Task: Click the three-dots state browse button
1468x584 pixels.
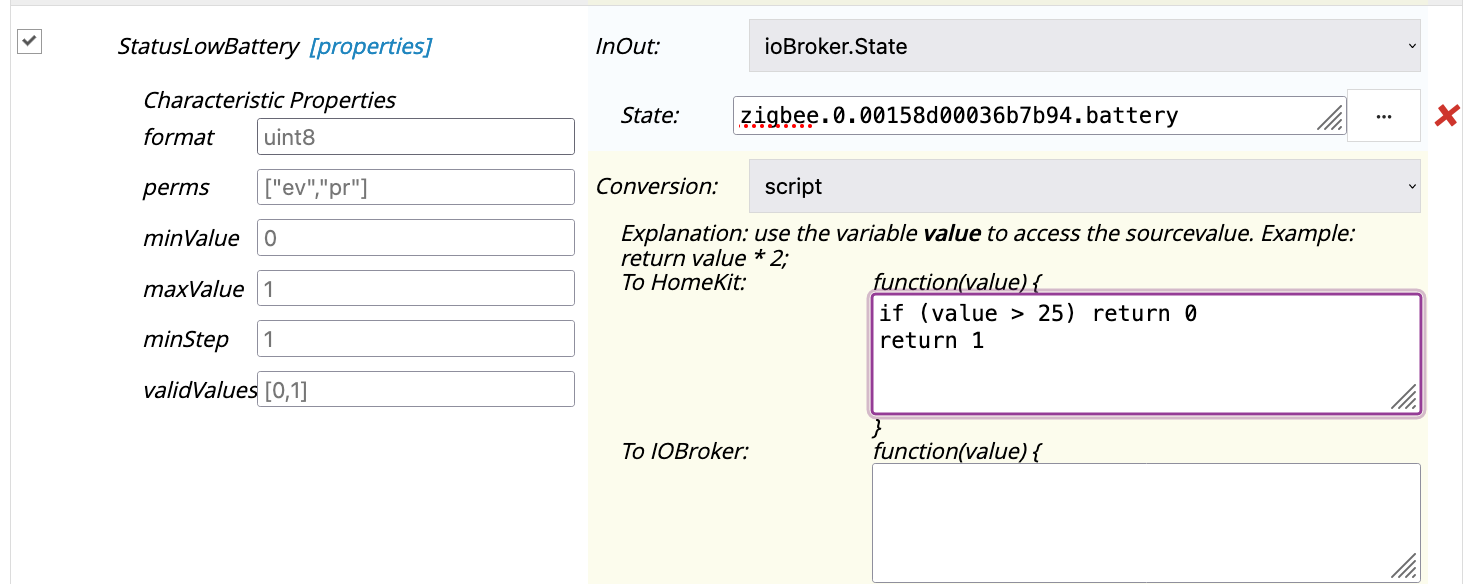Action: [1383, 116]
